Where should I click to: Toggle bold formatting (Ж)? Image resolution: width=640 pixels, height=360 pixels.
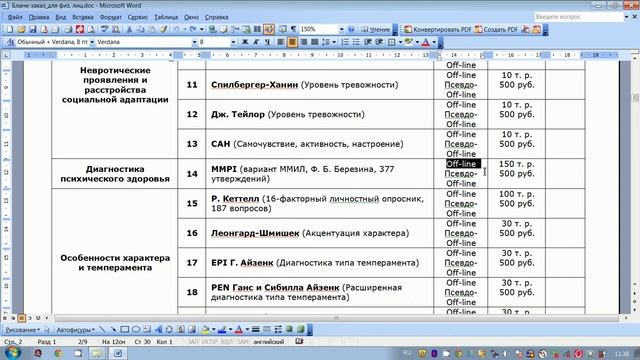click(x=245, y=42)
